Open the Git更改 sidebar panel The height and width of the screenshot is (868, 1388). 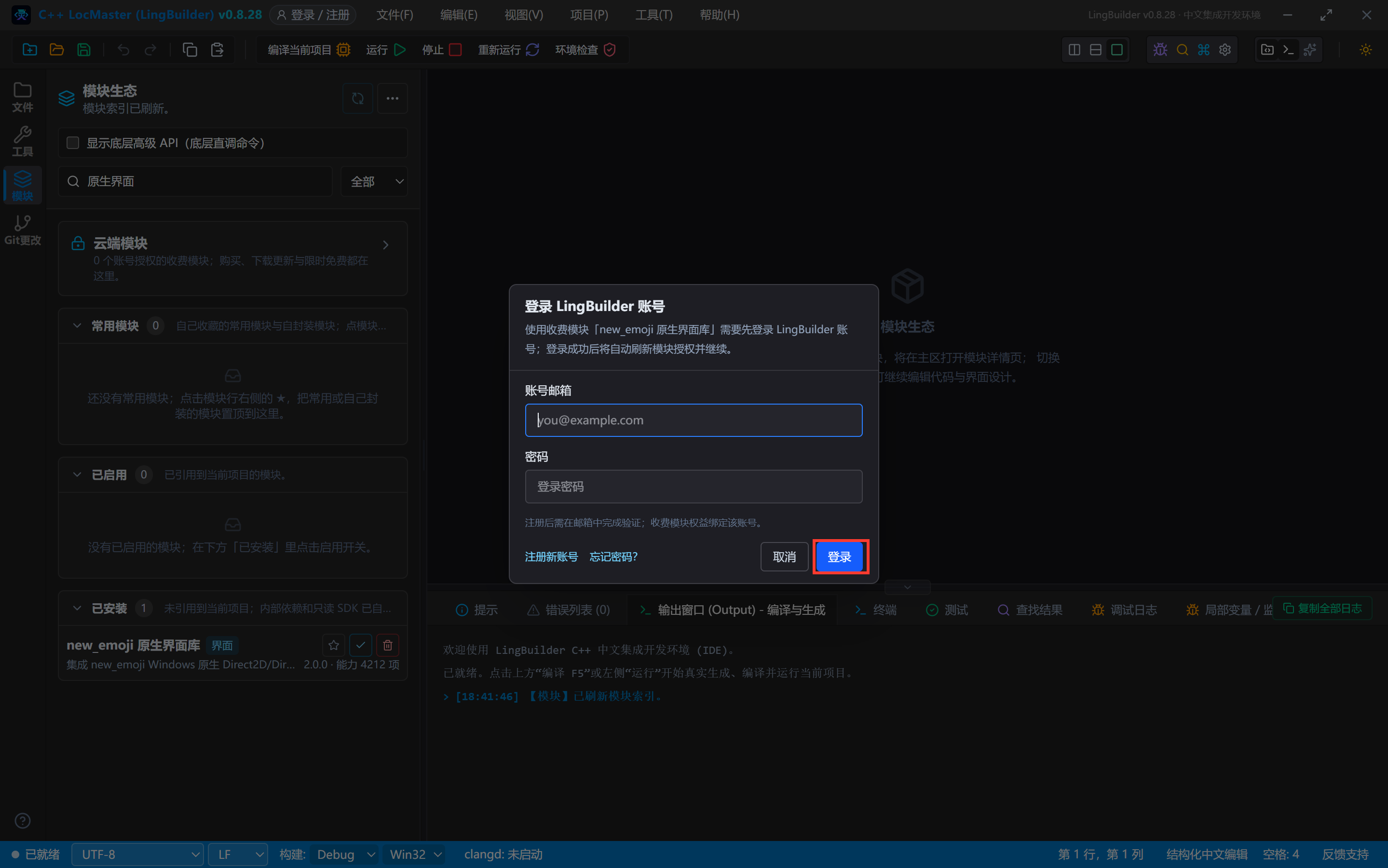click(22, 230)
